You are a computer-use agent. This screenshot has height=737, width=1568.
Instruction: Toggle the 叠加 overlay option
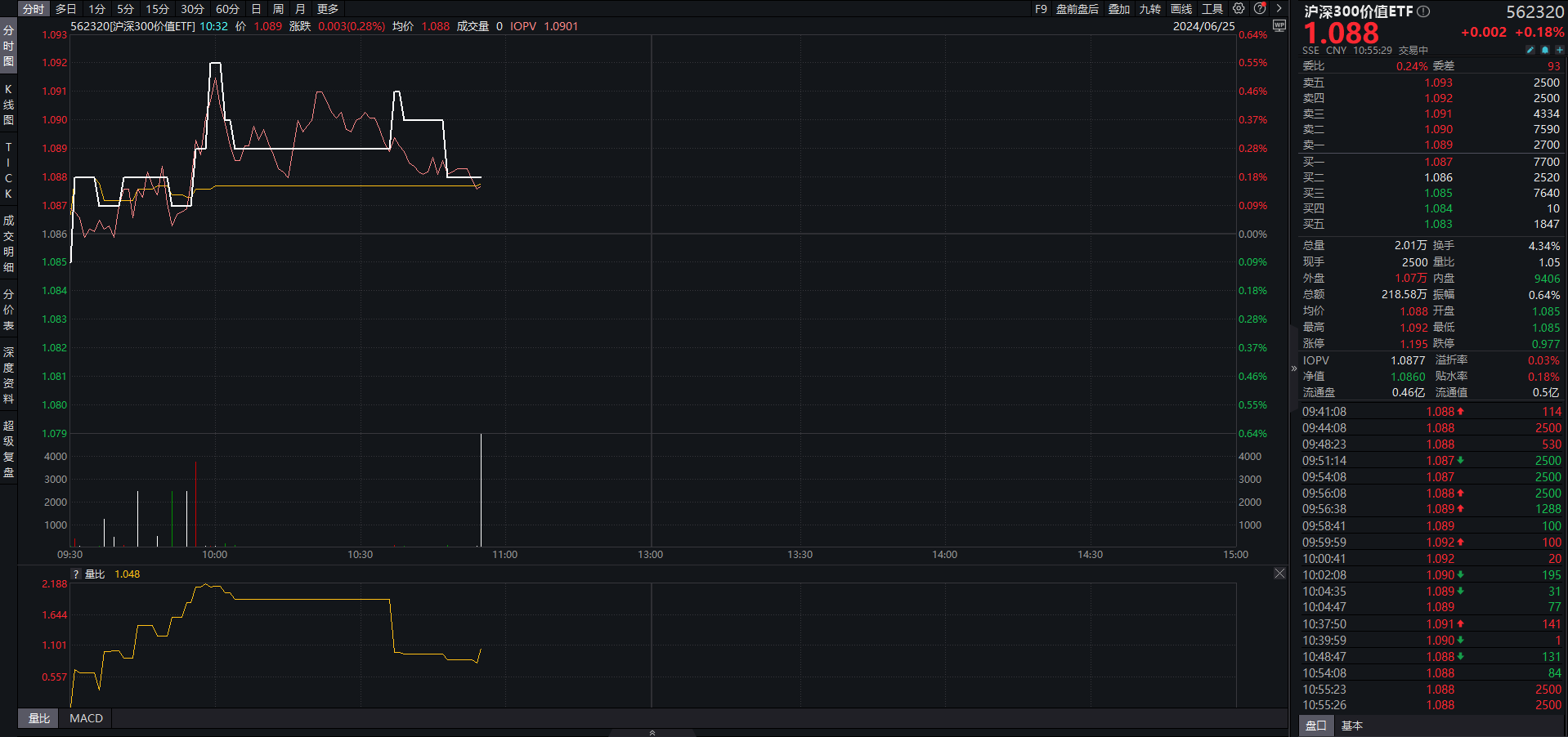pyautogui.click(x=1119, y=9)
